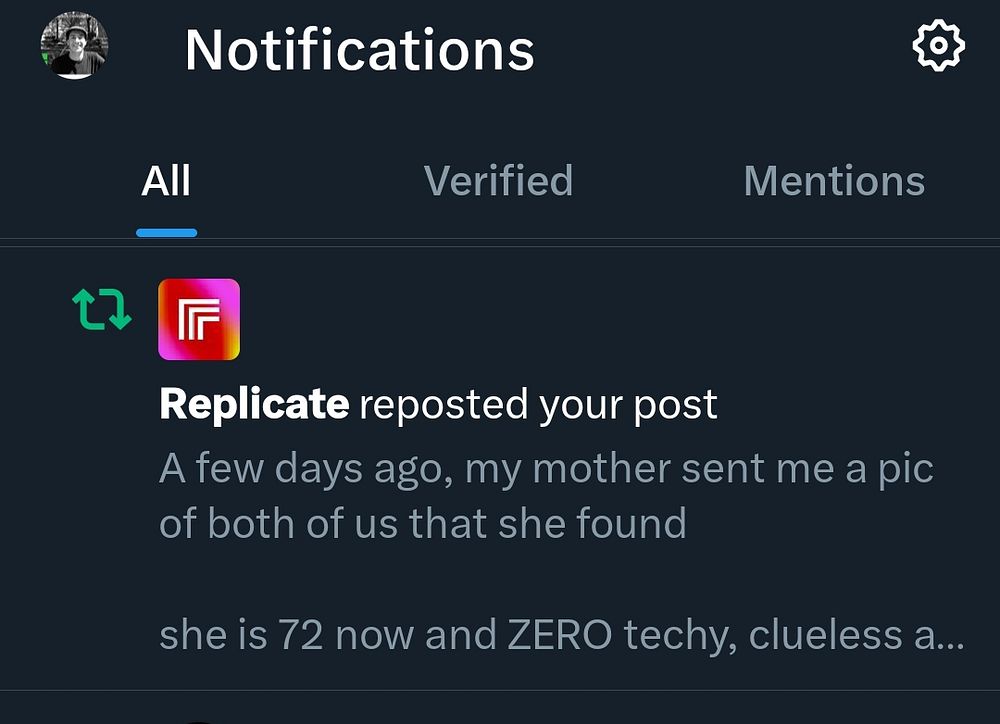Open the Replicate logo avatar
The height and width of the screenshot is (724, 1000).
point(199,319)
